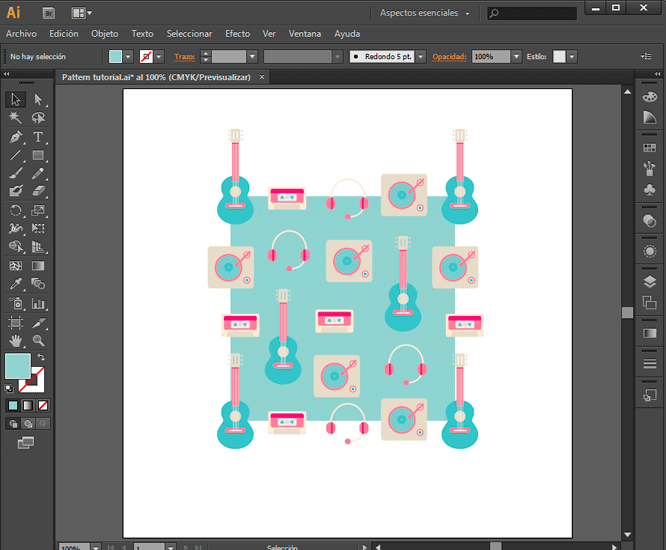Open the Archivo menu

(x=21, y=34)
